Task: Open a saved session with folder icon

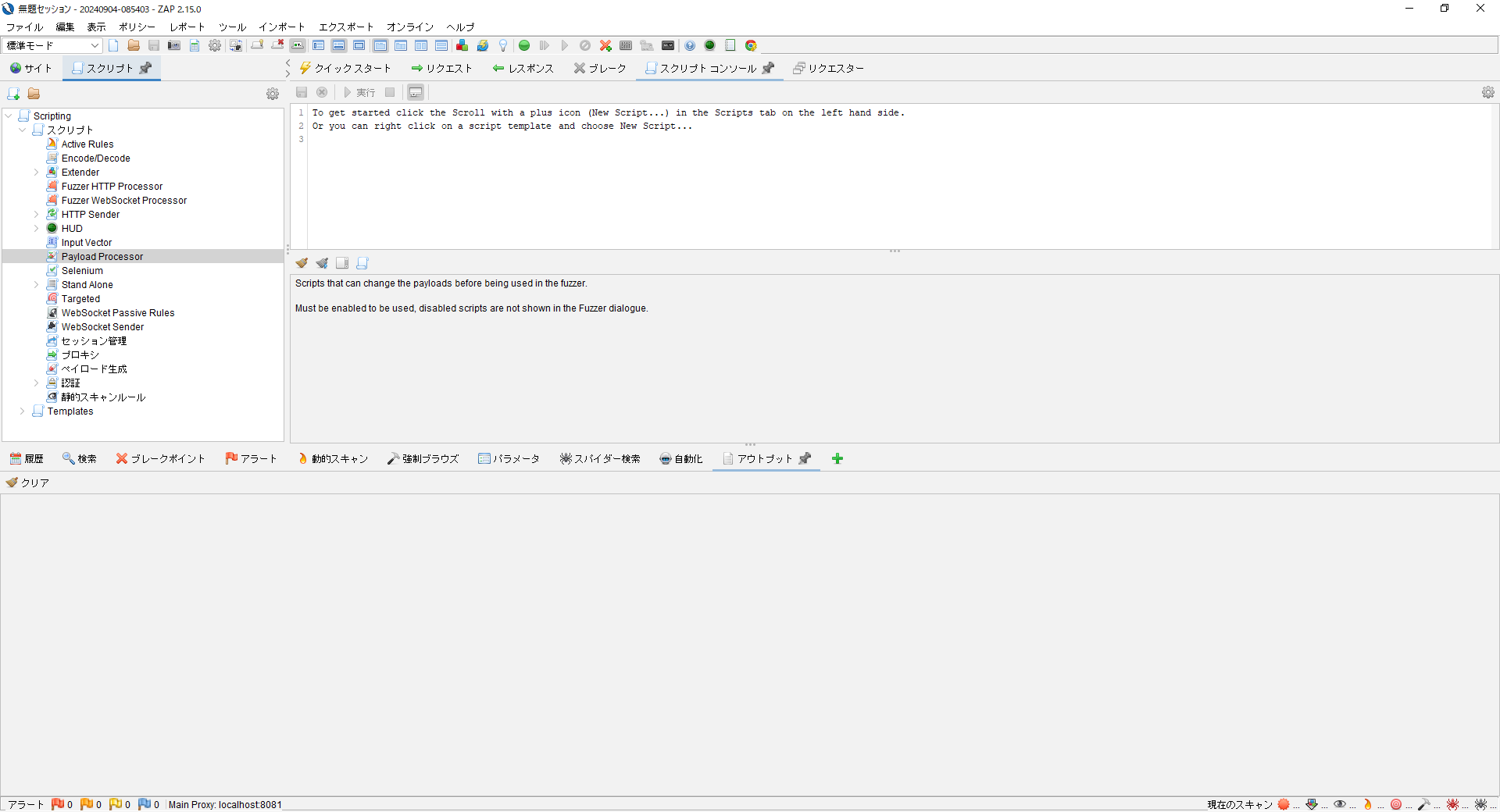Action: [134, 45]
